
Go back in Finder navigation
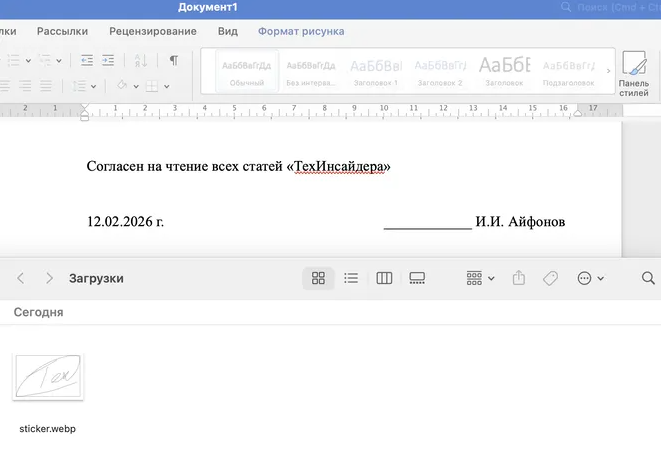(21, 278)
